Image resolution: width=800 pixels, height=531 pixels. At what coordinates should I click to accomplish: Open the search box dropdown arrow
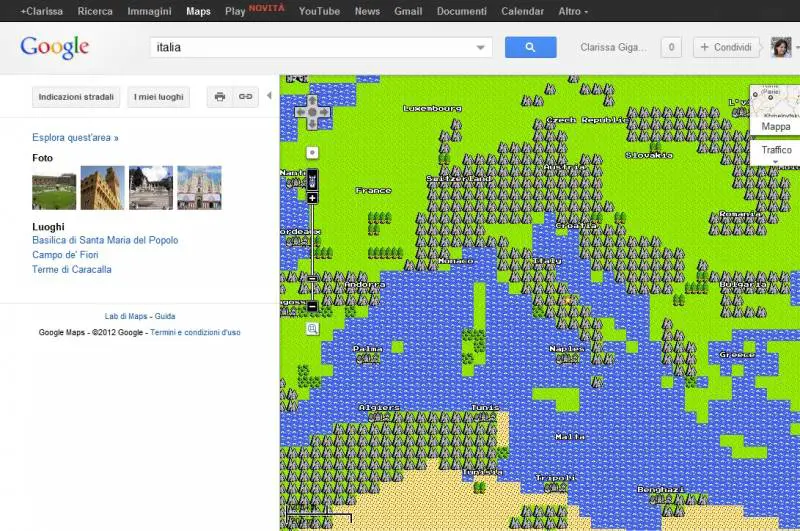pyautogui.click(x=481, y=47)
